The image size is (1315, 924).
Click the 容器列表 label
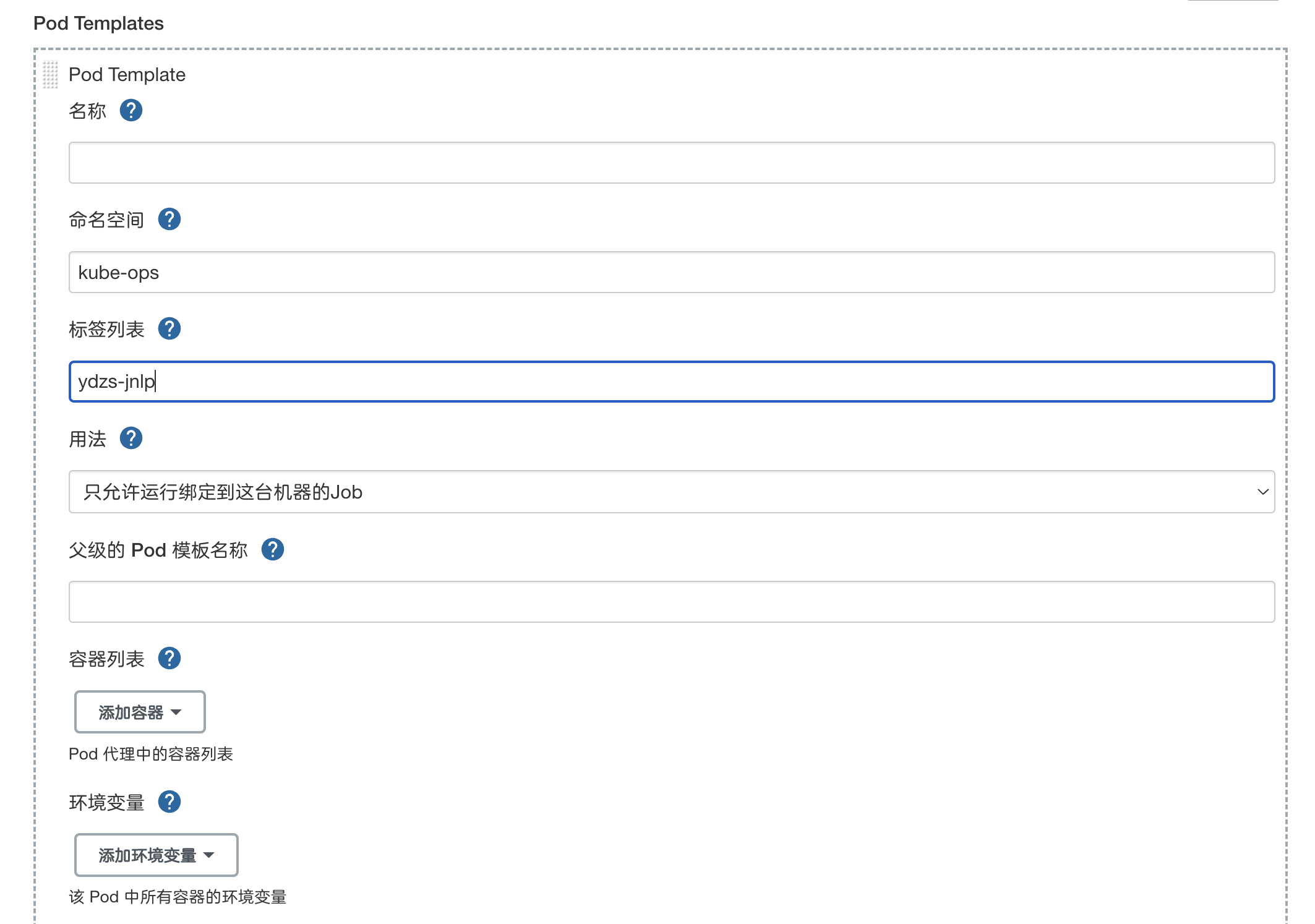pyautogui.click(x=106, y=659)
